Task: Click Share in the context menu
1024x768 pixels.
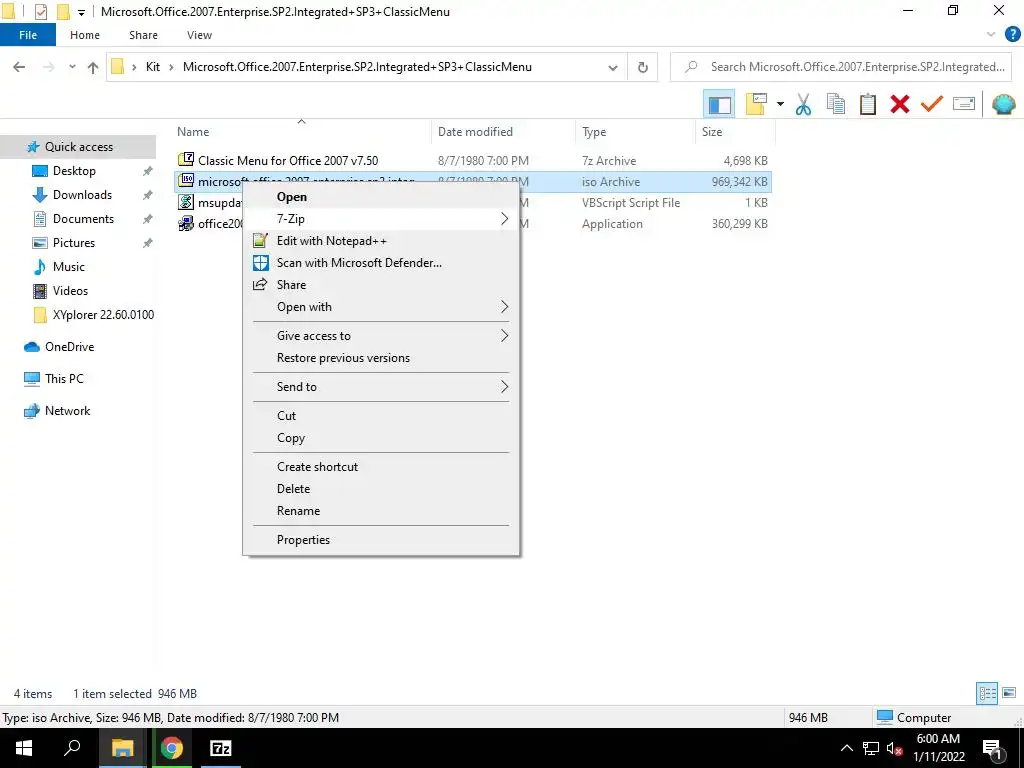Action: [x=381, y=285]
